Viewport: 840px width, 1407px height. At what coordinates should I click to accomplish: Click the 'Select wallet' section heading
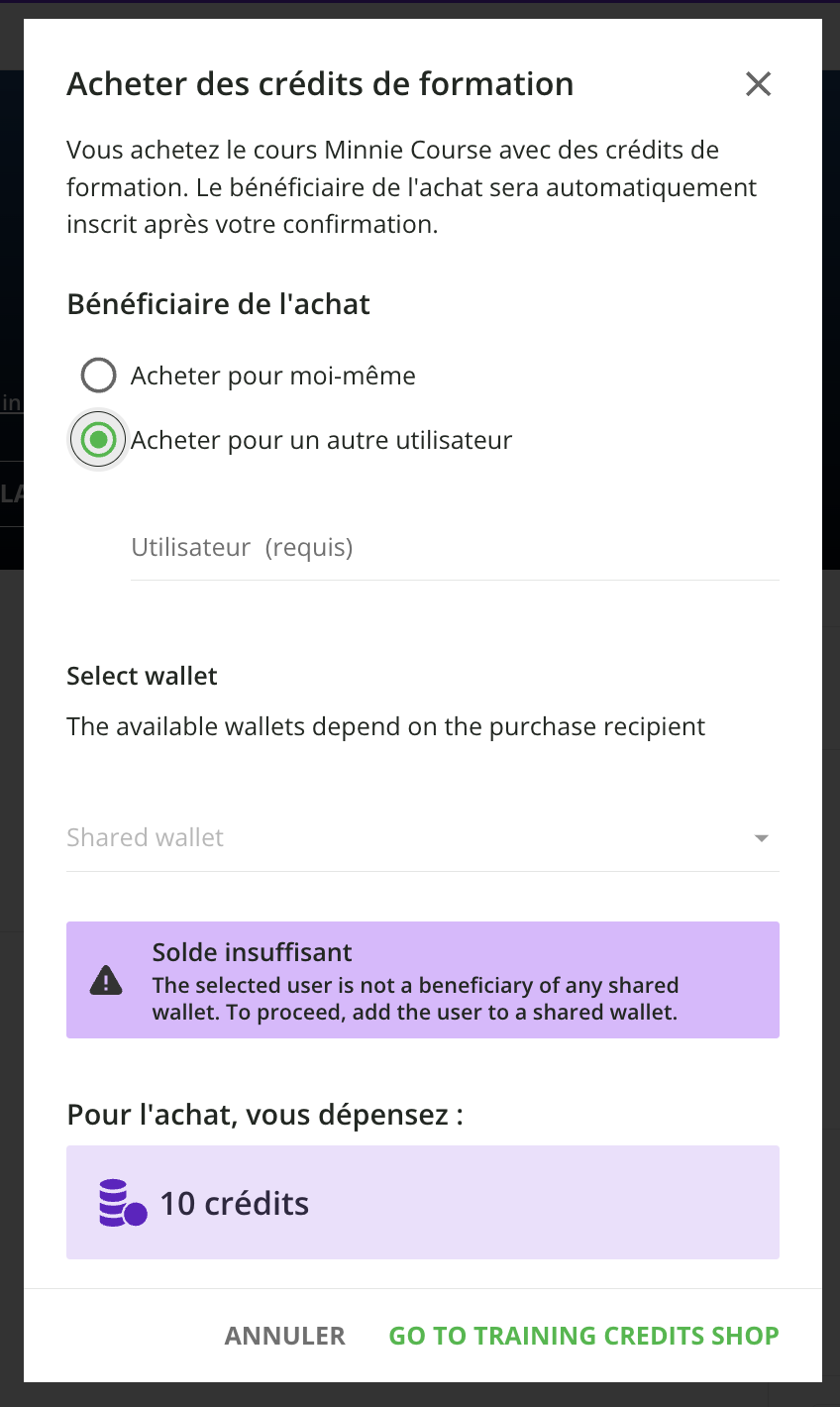point(142,676)
